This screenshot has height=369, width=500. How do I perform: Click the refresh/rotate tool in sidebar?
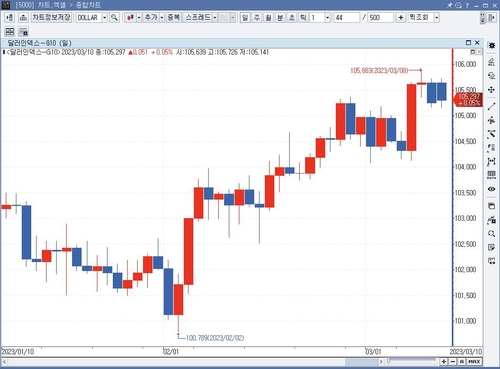pos(491,76)
